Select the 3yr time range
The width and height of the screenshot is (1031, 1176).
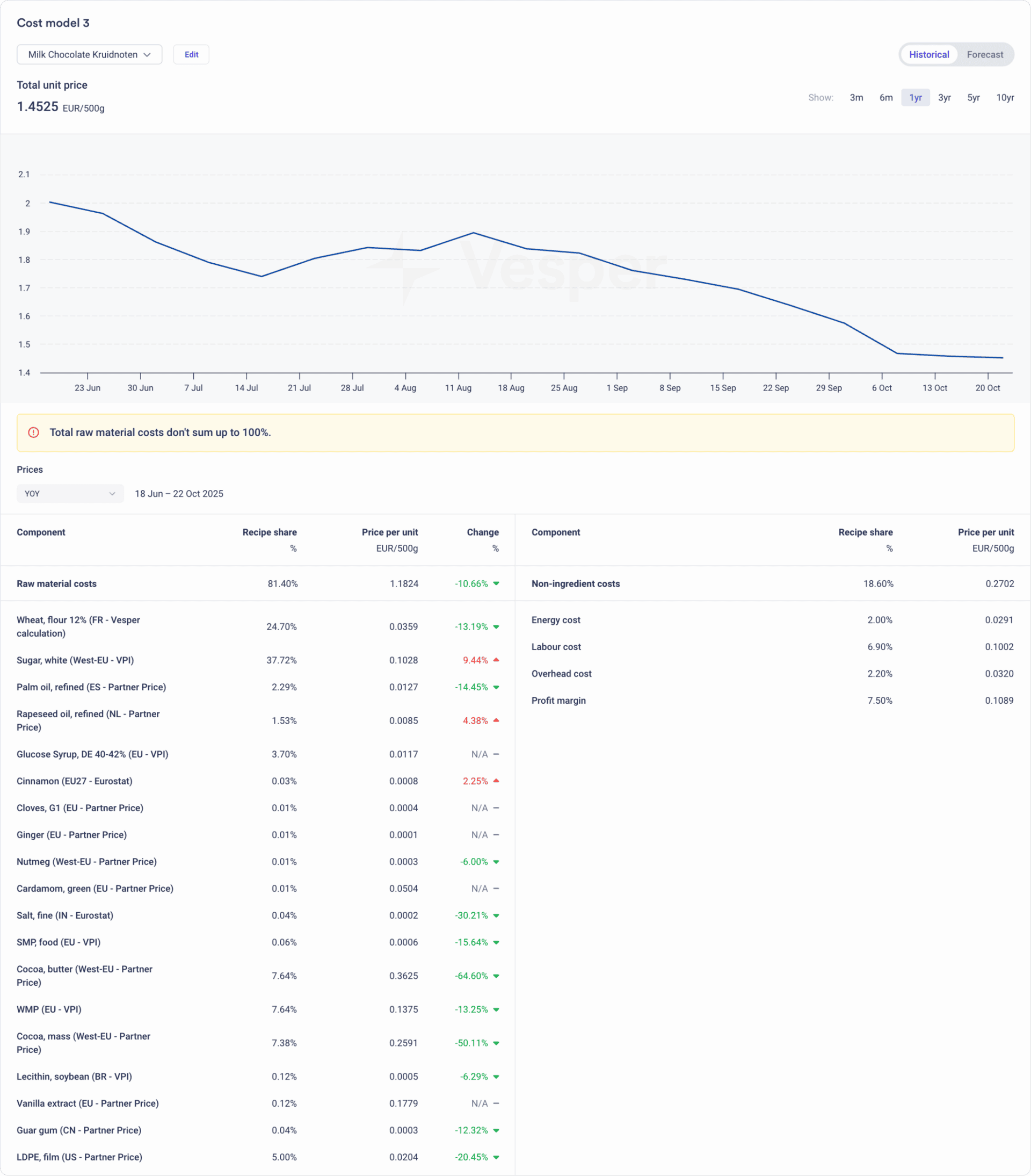(x=944, y=98)
